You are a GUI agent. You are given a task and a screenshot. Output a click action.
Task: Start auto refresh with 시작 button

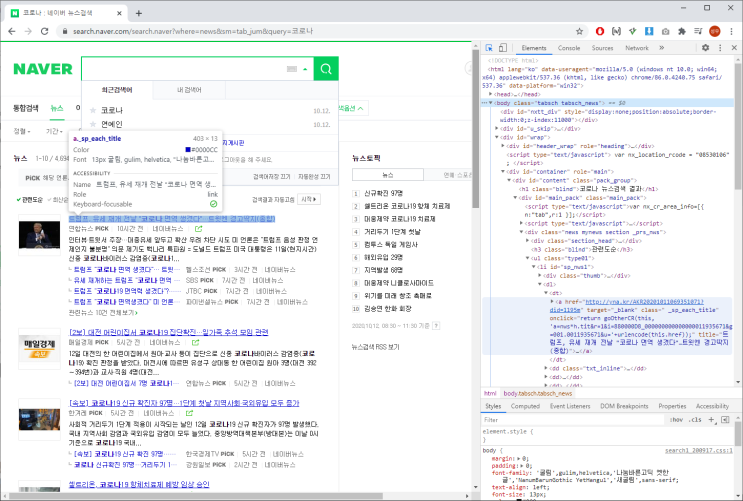[x=309, y=200]
